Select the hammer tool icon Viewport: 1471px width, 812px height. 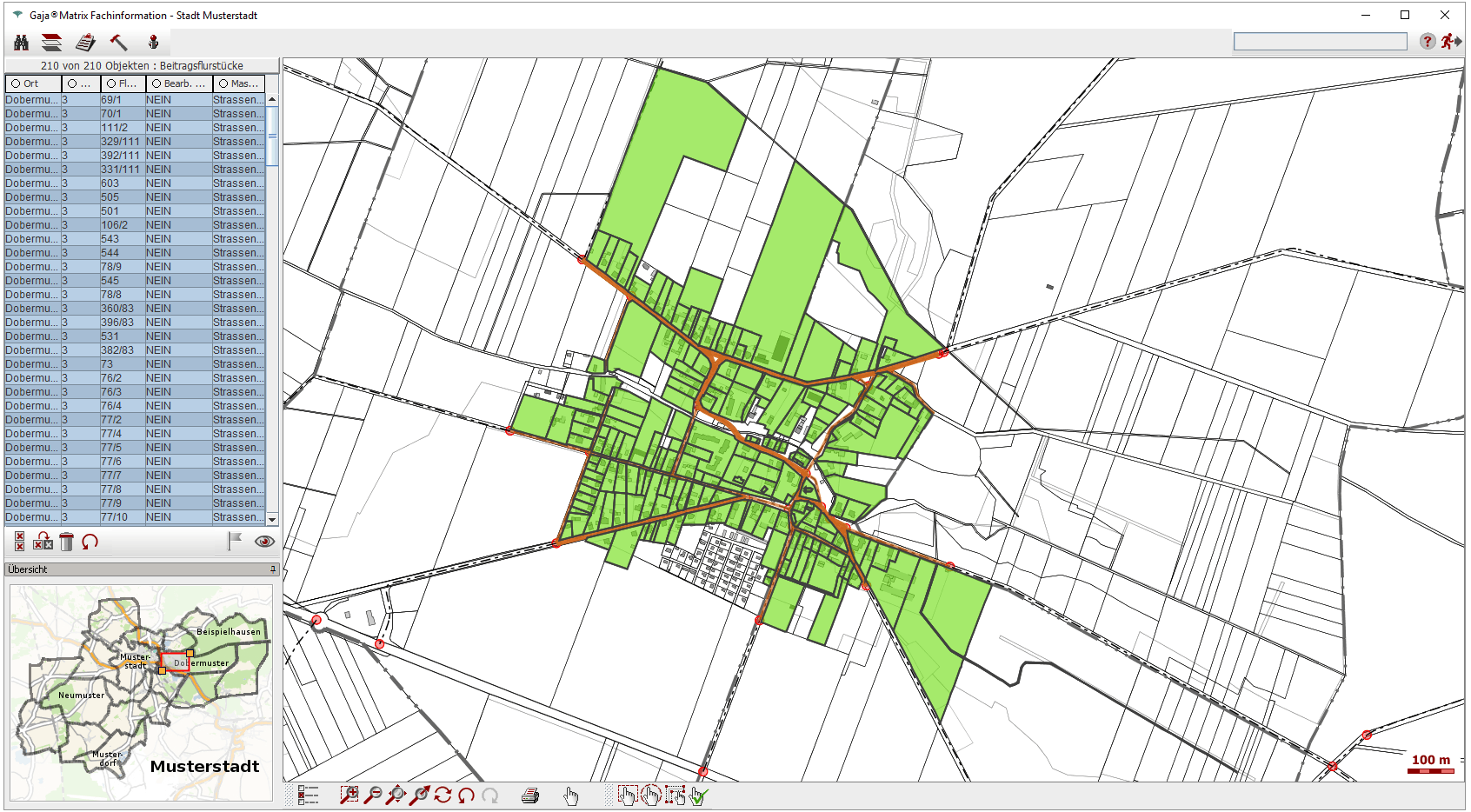119,42
